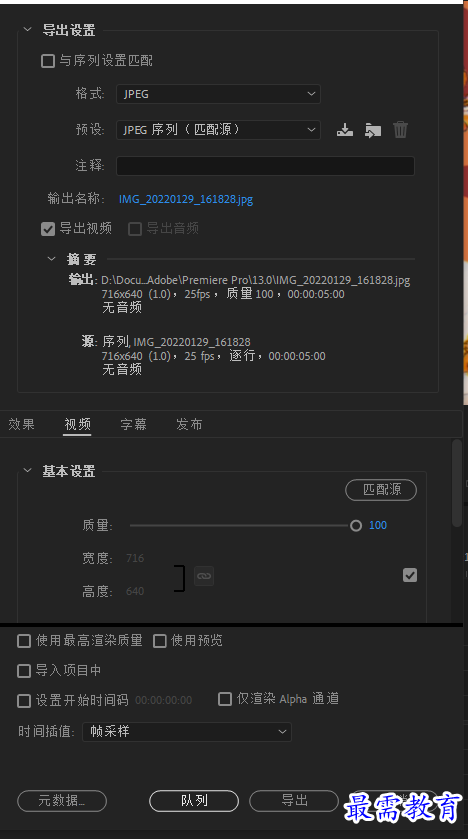Viewport: 468px width, 839px height.
Task: Collapse the 导出设置 section
Action: coord(28,30)
